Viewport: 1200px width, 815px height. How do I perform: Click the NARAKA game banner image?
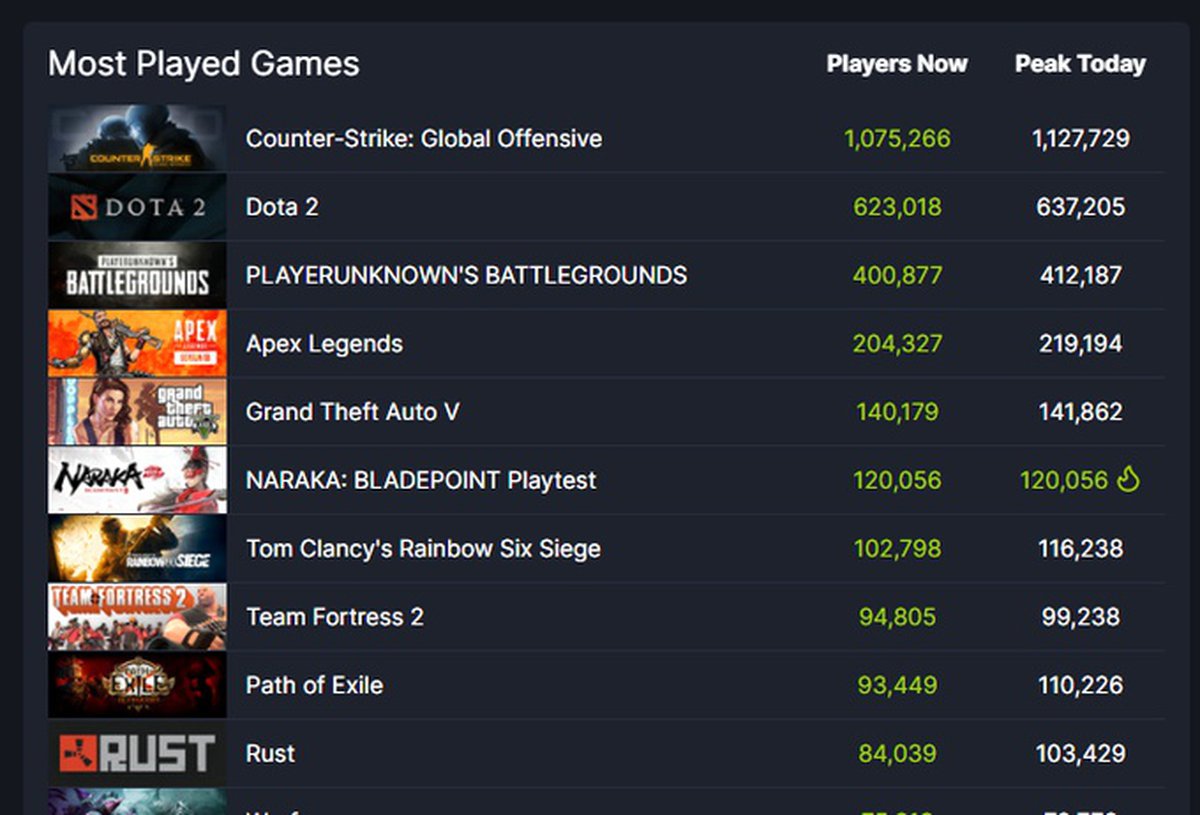point(137,480)
